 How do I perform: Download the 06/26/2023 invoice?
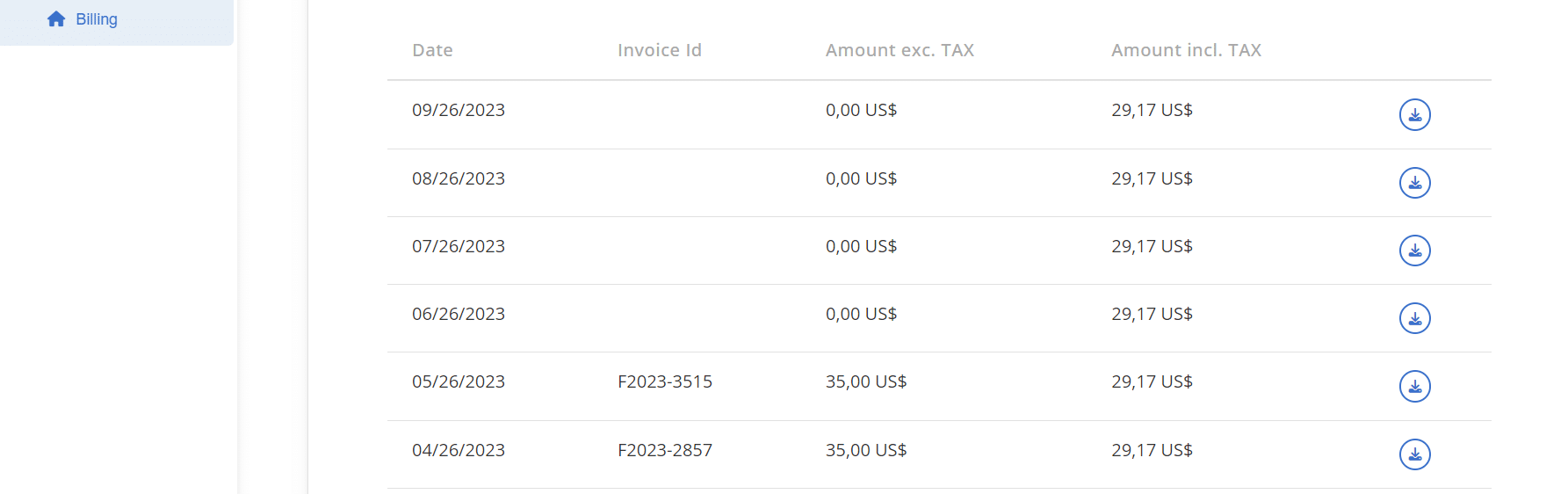(x=1414, y=318)
